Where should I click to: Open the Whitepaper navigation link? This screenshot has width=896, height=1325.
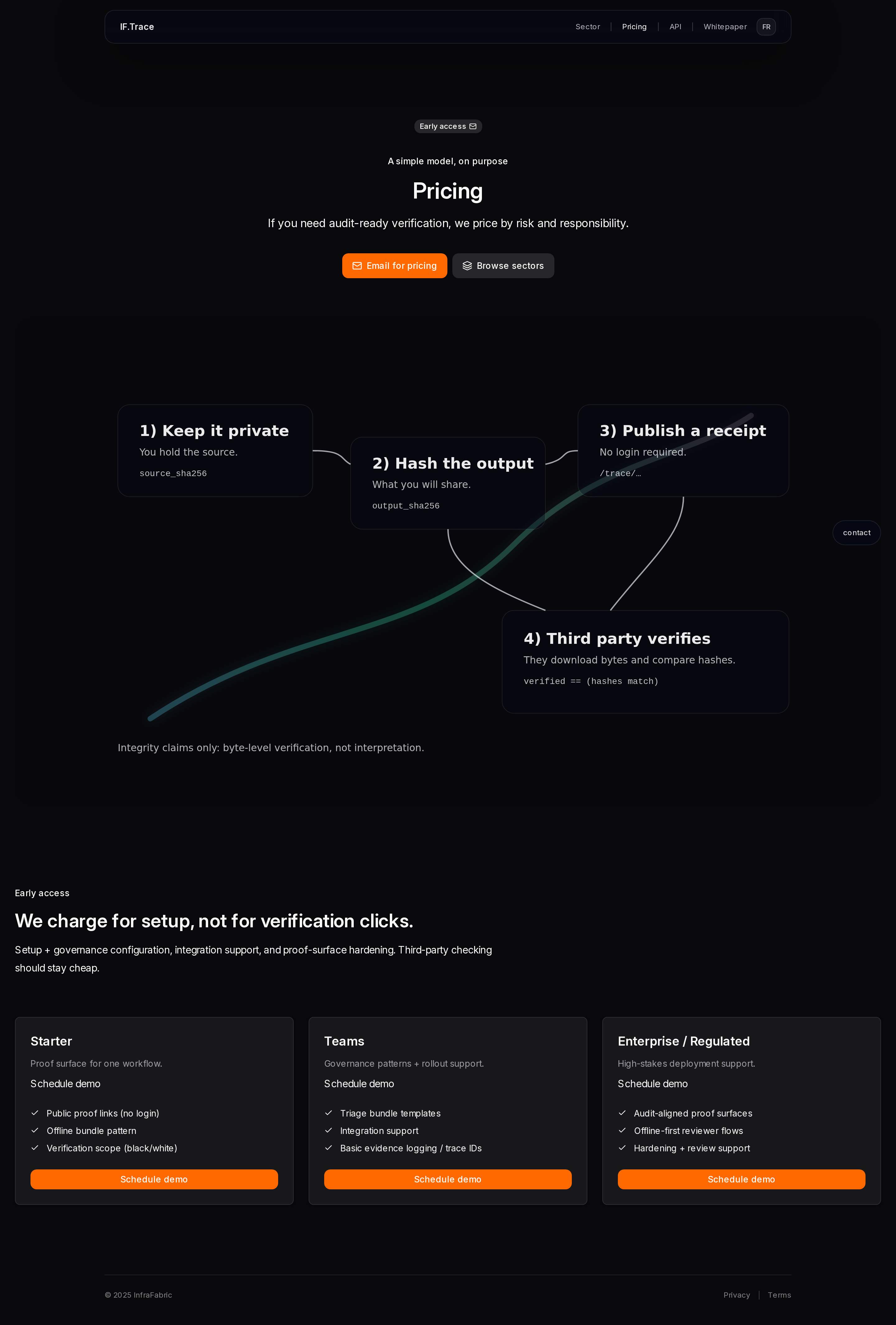point(725,27)
